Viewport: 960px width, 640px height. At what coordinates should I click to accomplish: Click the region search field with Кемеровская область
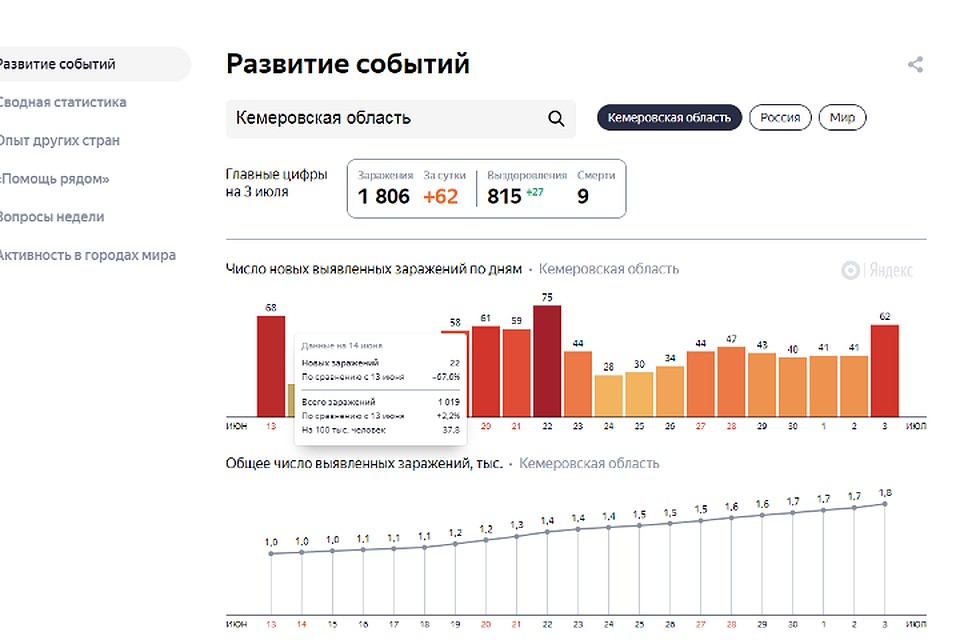[x=385, y=119]
